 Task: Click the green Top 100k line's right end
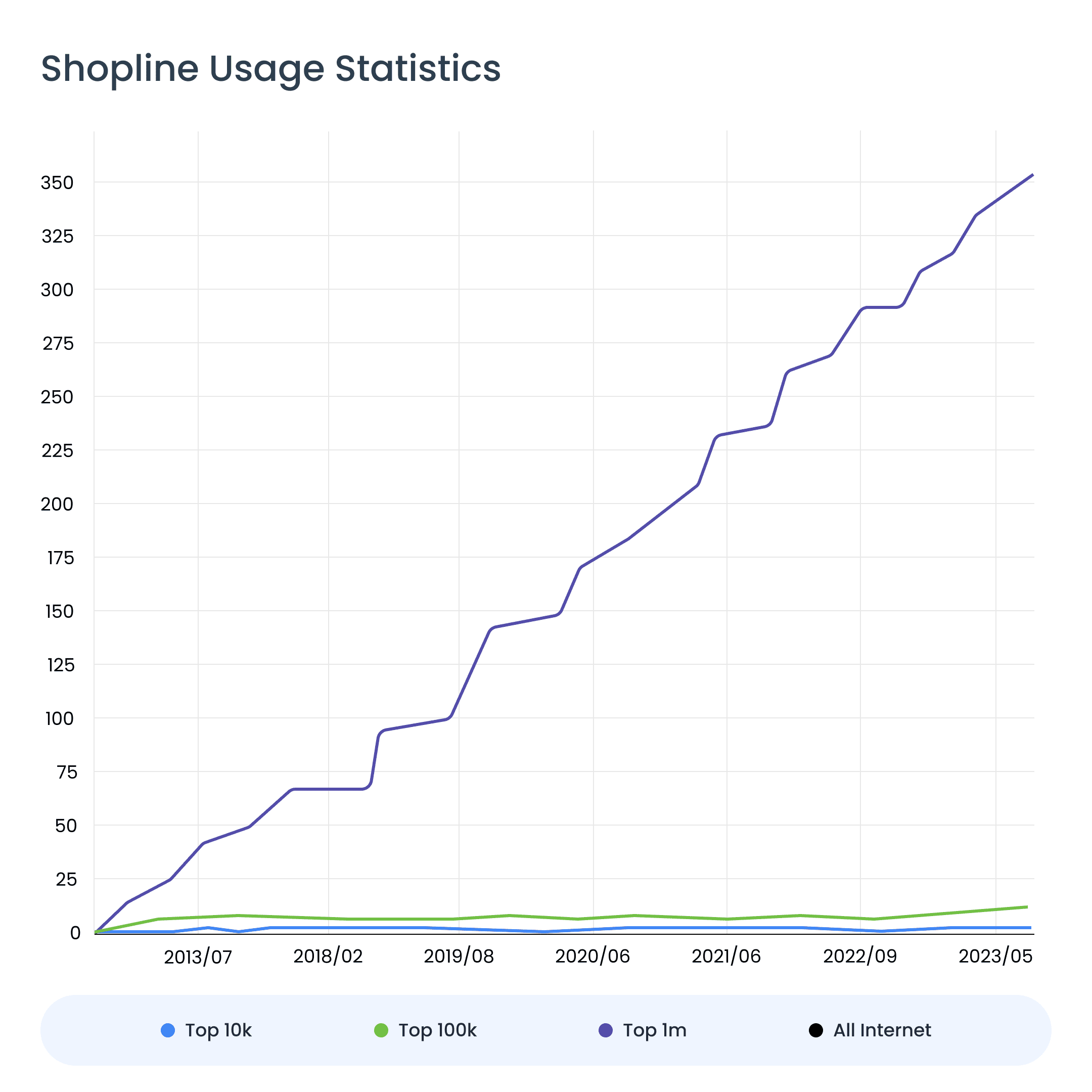1026,907
